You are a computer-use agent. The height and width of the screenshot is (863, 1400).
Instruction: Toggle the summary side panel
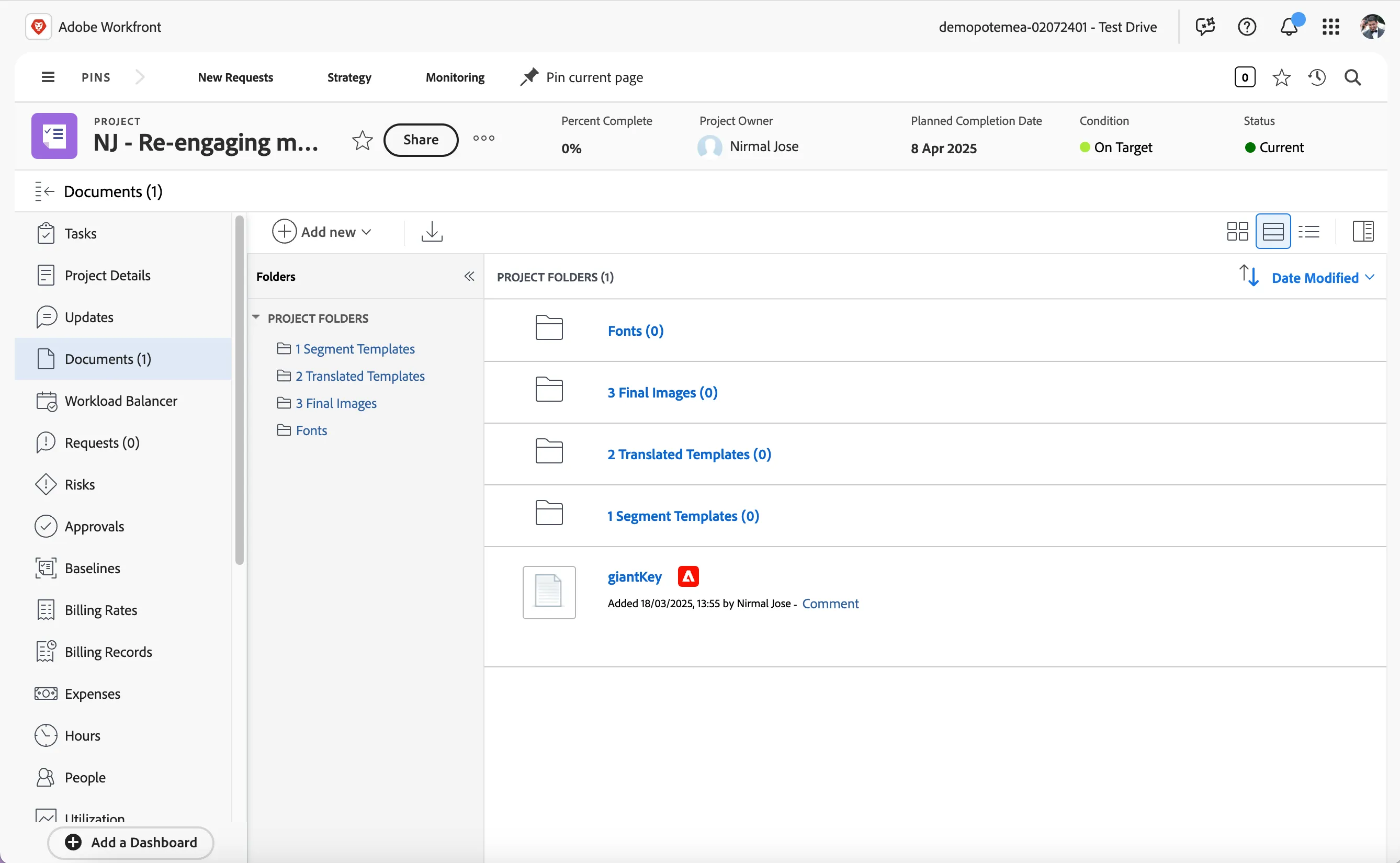pyautogui.click(x=1363, y=231)
